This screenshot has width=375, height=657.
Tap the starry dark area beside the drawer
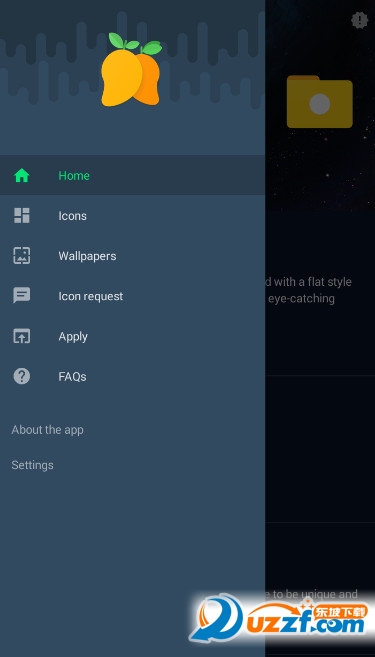320,176
